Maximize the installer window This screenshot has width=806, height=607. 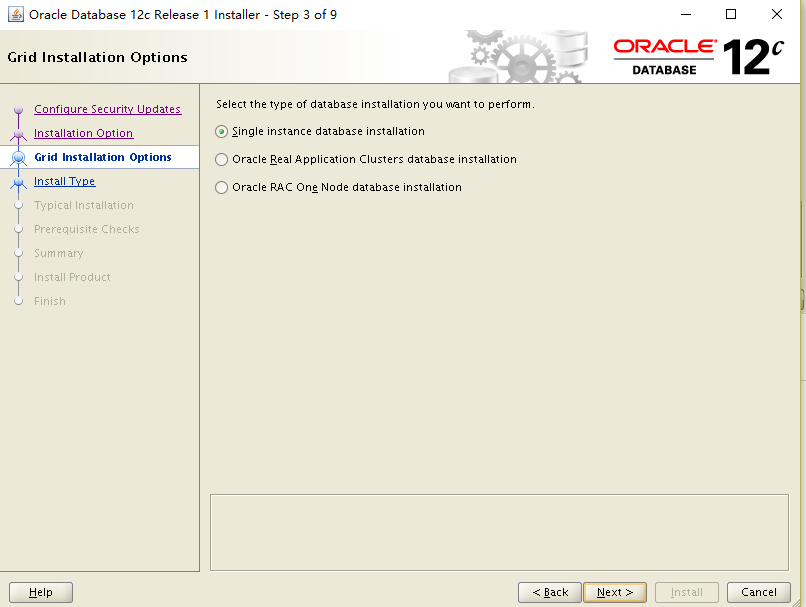[731, 14]
